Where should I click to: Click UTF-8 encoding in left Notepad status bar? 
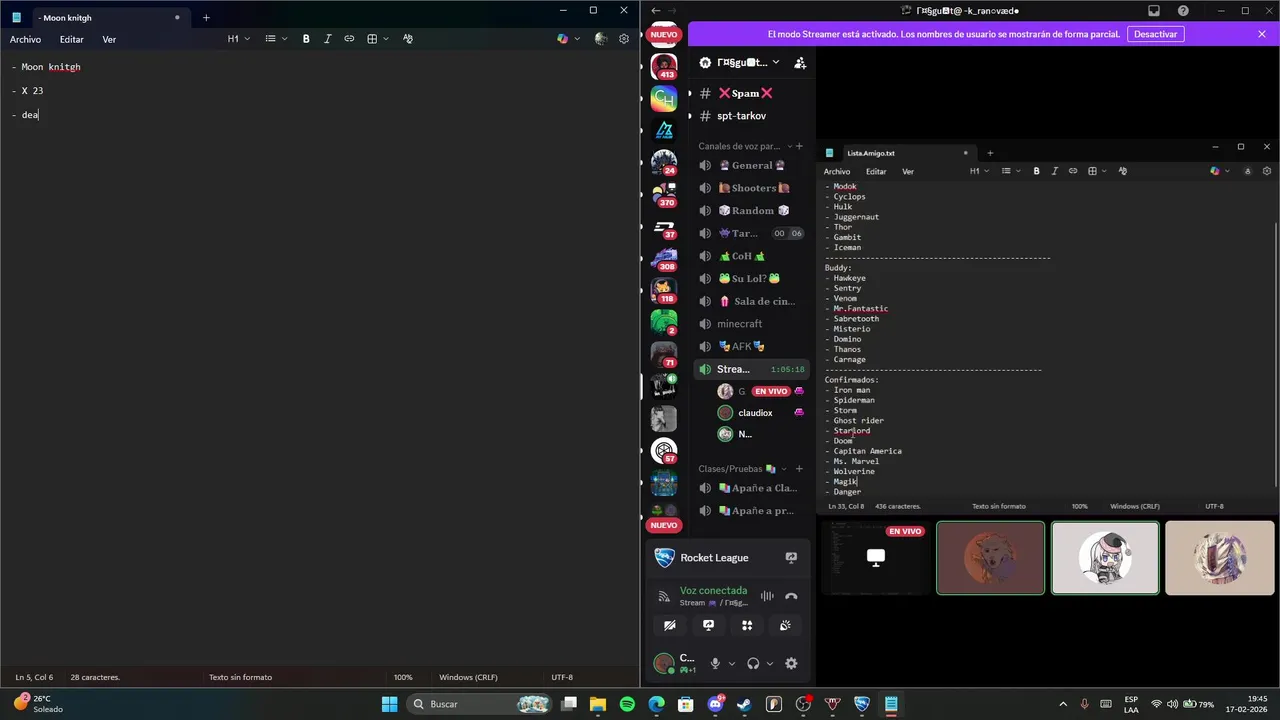click(x=562, y=677)
